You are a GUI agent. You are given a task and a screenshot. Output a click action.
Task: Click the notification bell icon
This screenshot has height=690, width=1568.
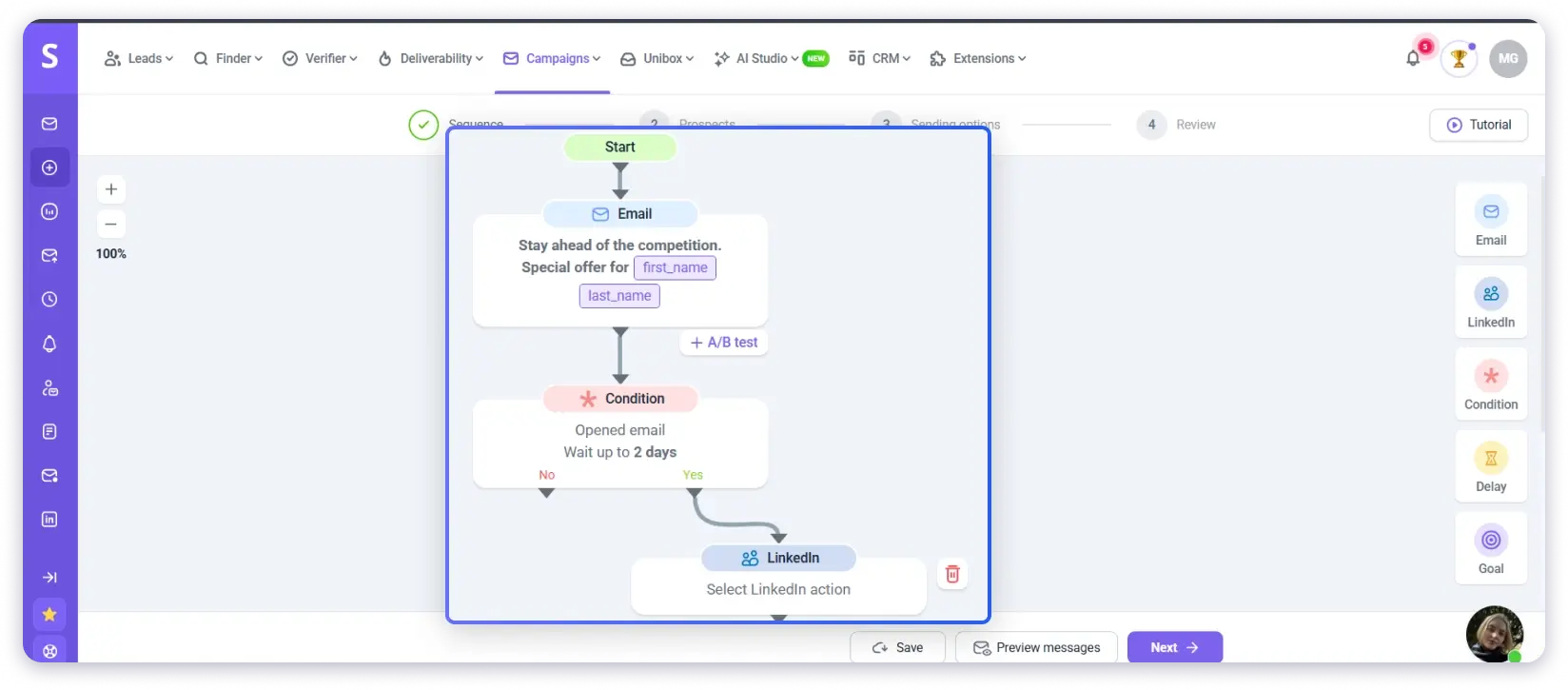[x=1413, y=58]
